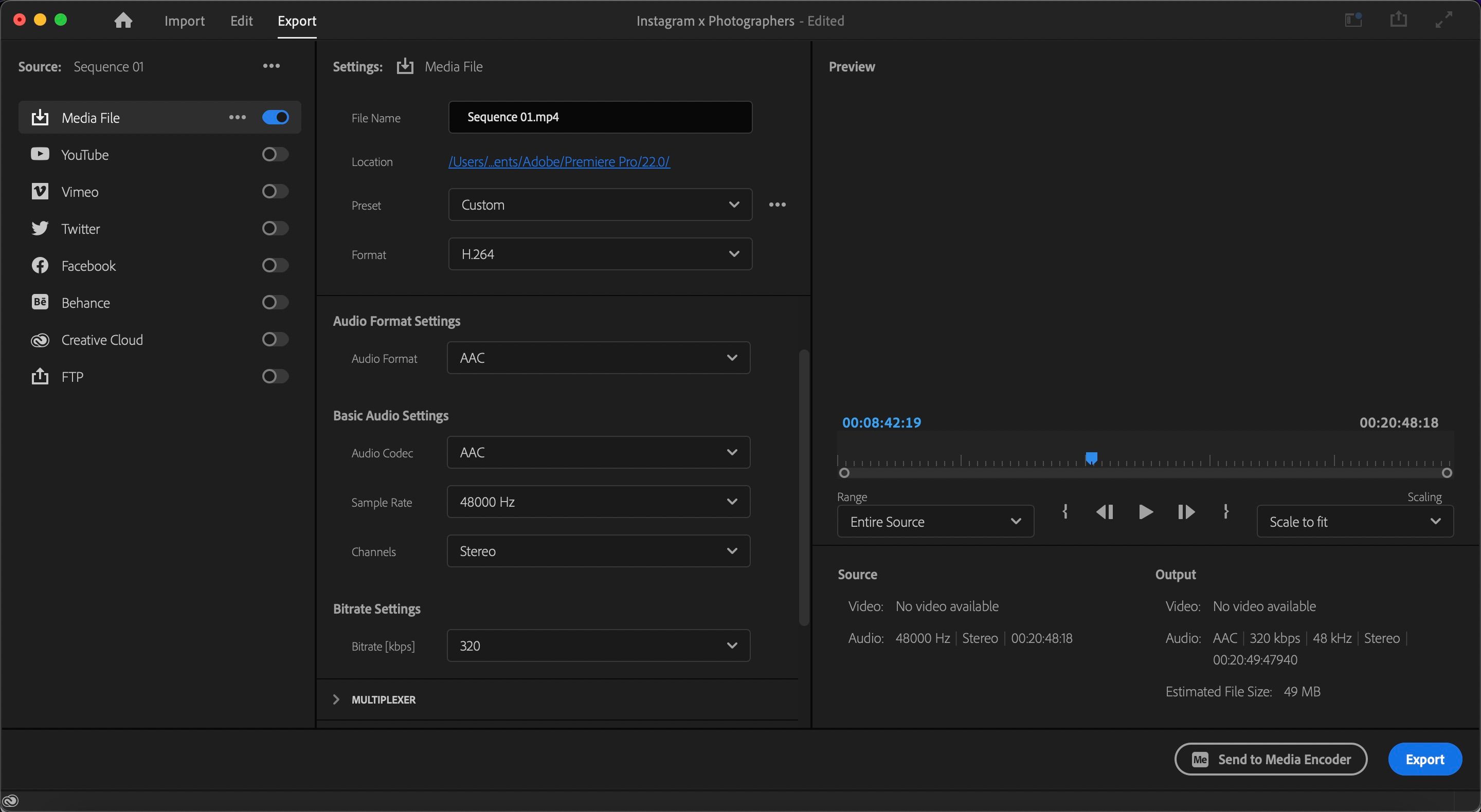The height and width of the screenshot is (812, 1481).
Task: Set the in point marker bracket
Action: click(1065, 511)
